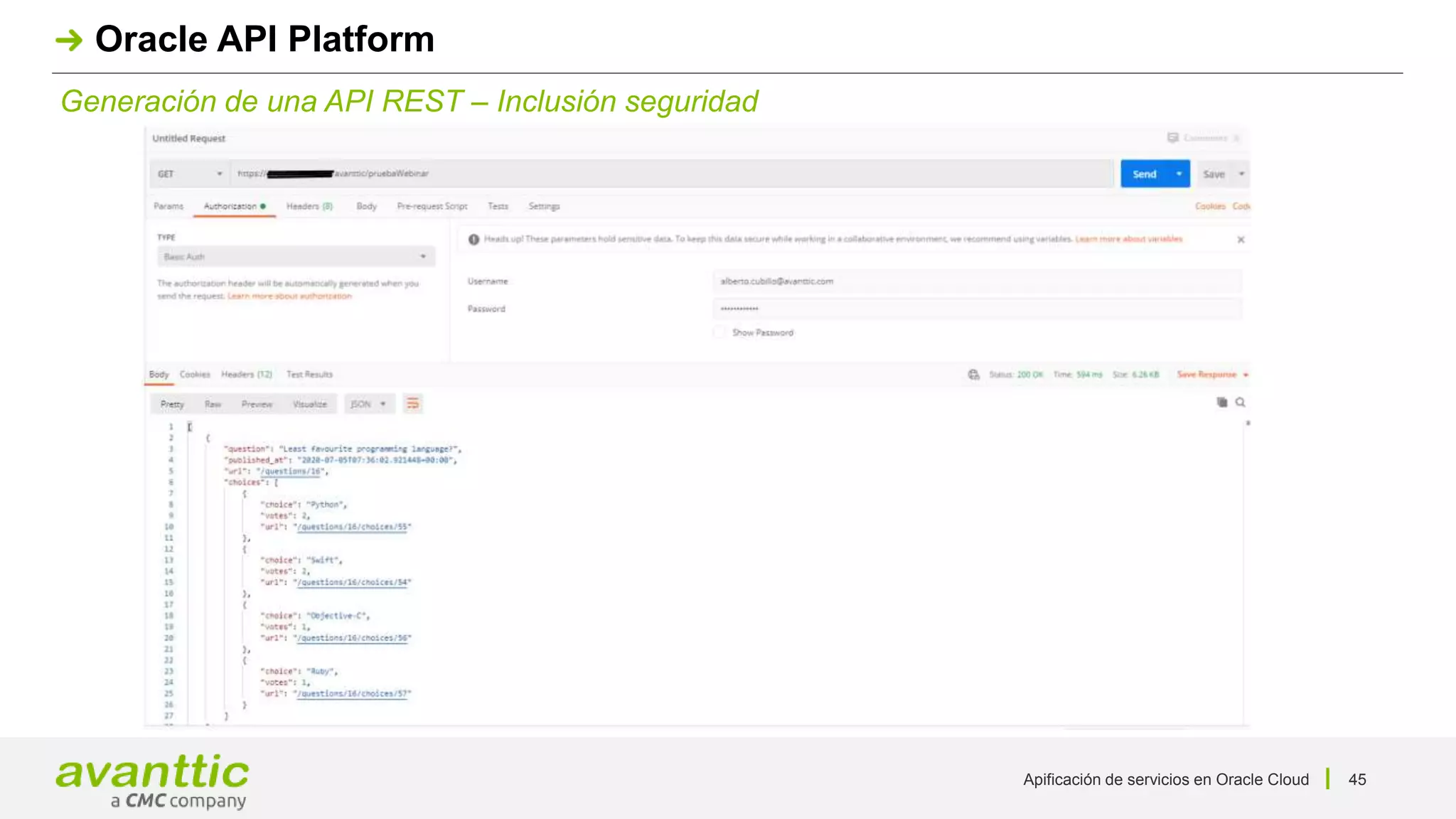Select the Authorization tab
1456x819 pixels.
[x=234, y=206]
